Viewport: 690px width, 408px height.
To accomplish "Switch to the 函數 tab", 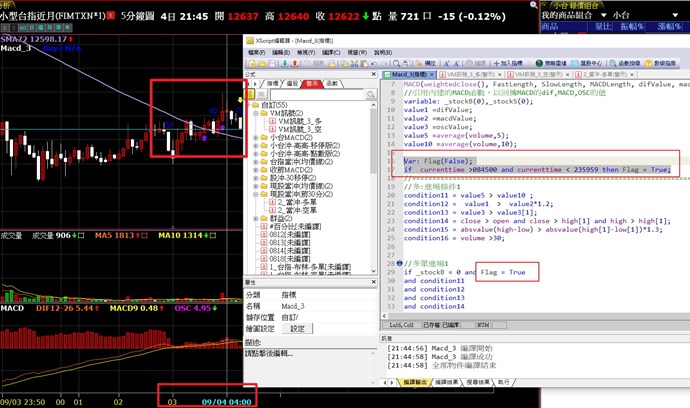I will tap(332, 83).
